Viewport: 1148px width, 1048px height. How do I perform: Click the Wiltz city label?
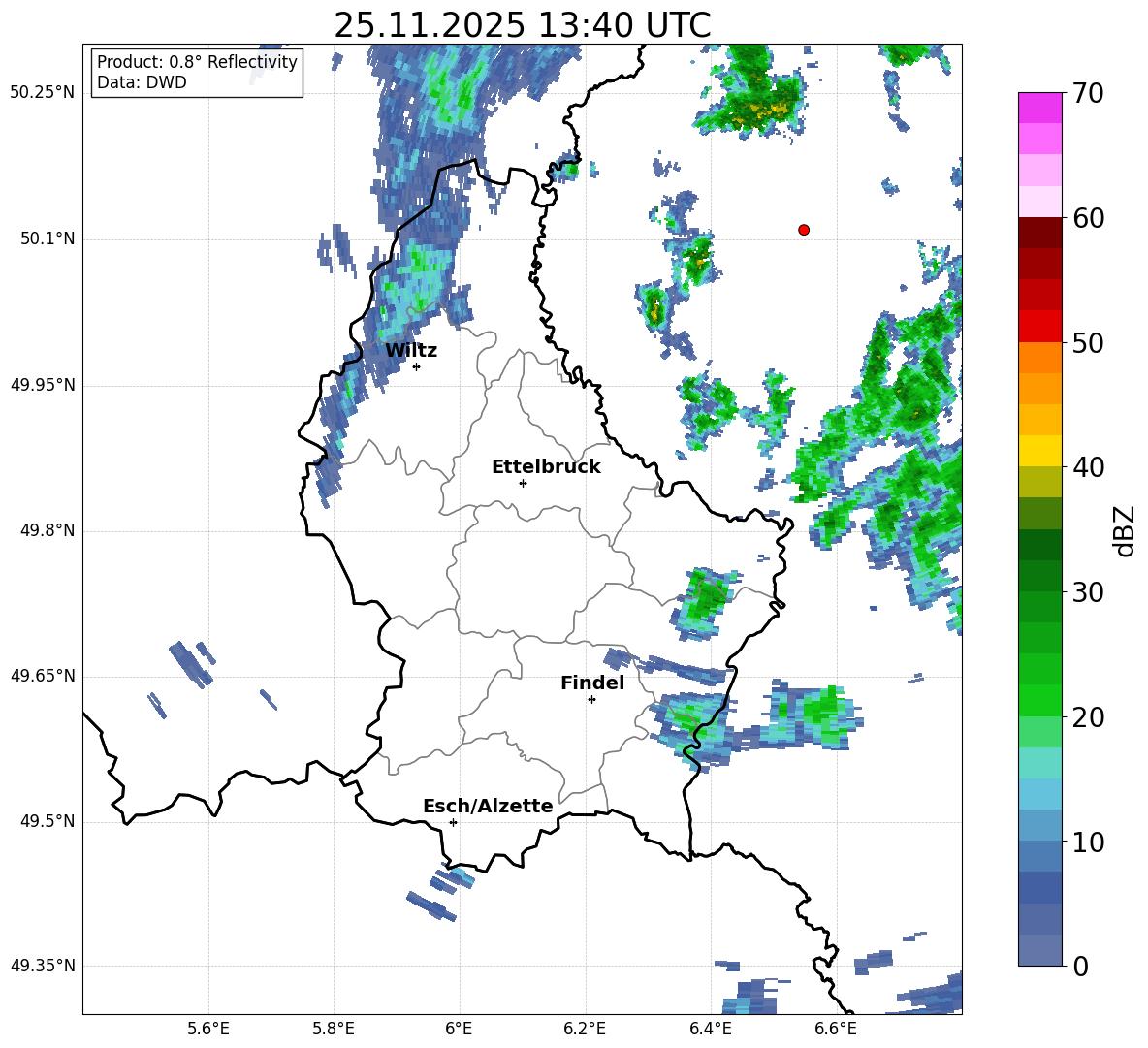(411, 351)
